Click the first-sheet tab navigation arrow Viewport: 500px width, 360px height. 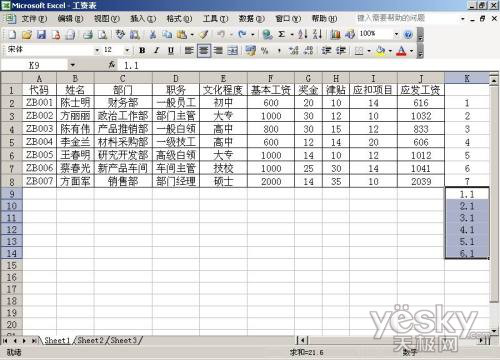(5, 340)
